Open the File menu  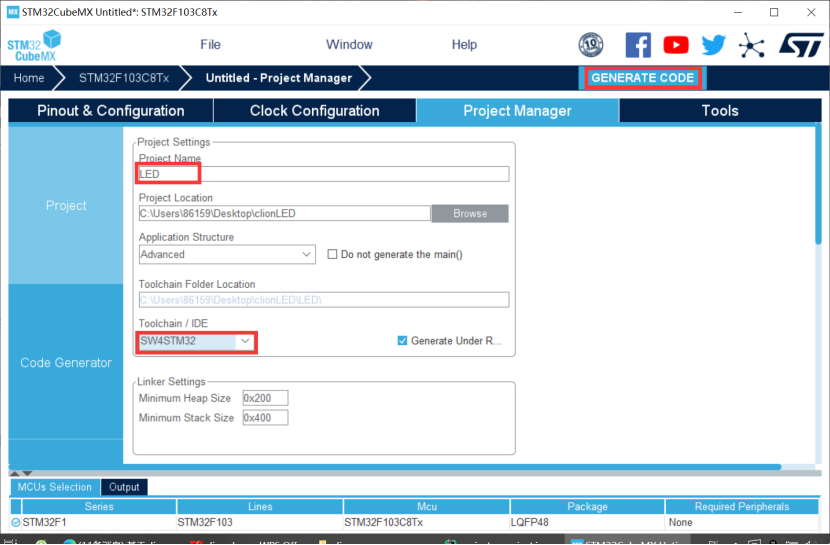[x=210, y=44]
